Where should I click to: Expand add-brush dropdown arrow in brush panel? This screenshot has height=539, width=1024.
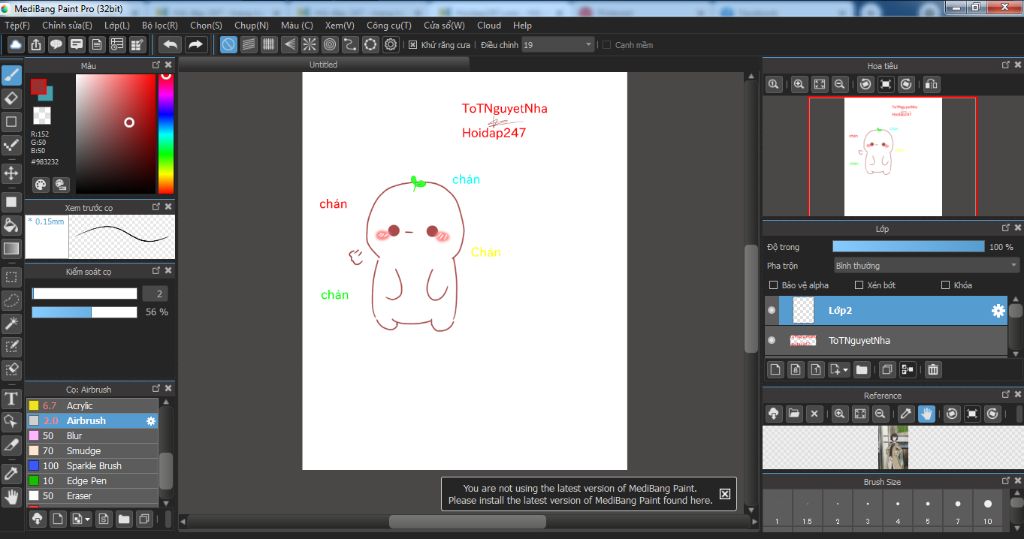point(88,520)
